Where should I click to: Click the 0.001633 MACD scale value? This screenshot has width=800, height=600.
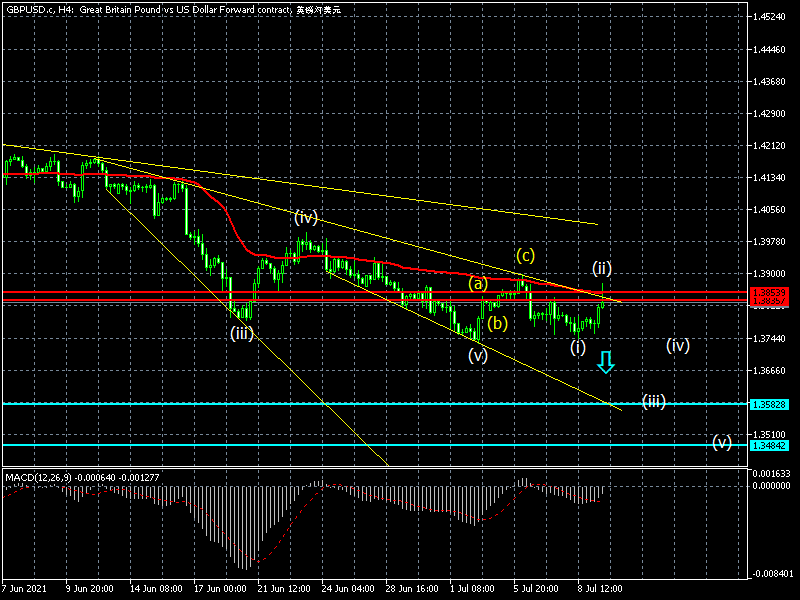(x=771, y=473)
